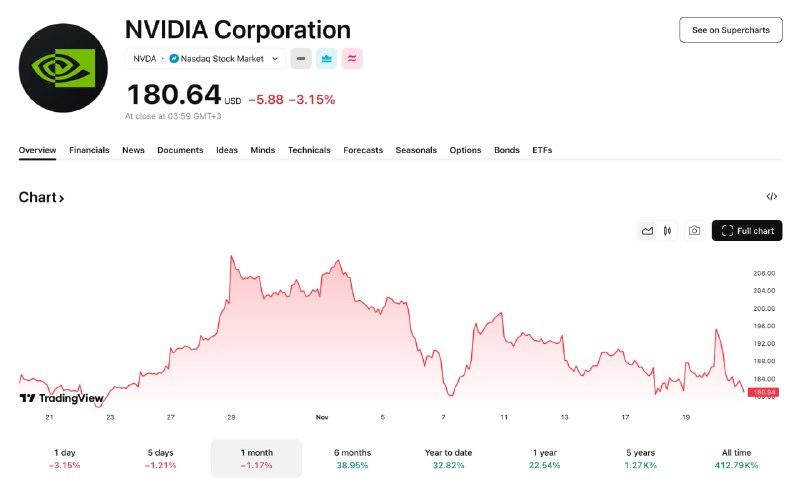Click the See on Supercharts button
Image resolution: width=800 pixels, height=497 pixels.
tap(730, 30)
